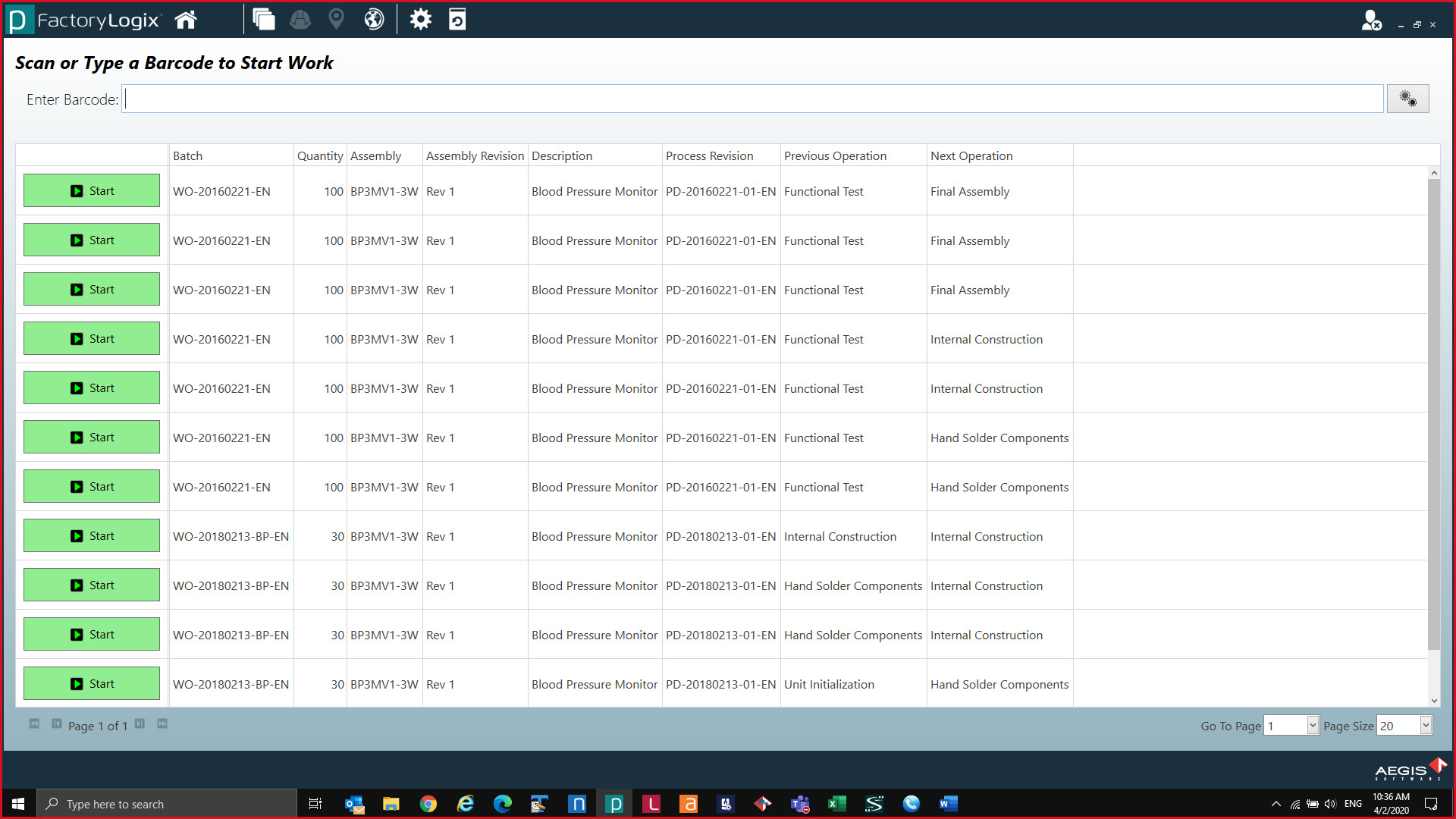Open the settings gear in toolbar
The height and width of the screenshot is (819, 1456).
click(x=420, y=20)
